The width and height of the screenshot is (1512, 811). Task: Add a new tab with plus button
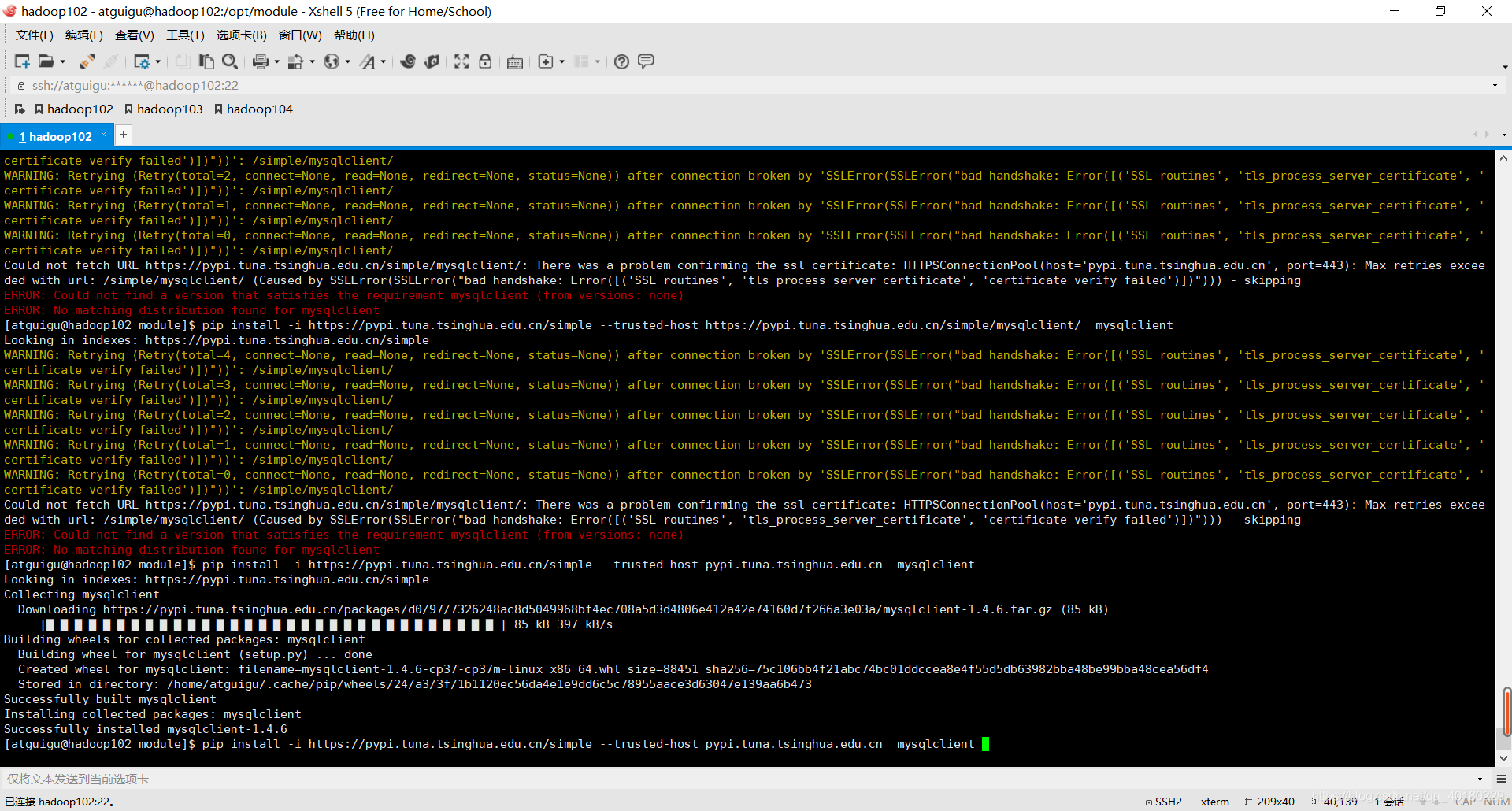(124, 135)
